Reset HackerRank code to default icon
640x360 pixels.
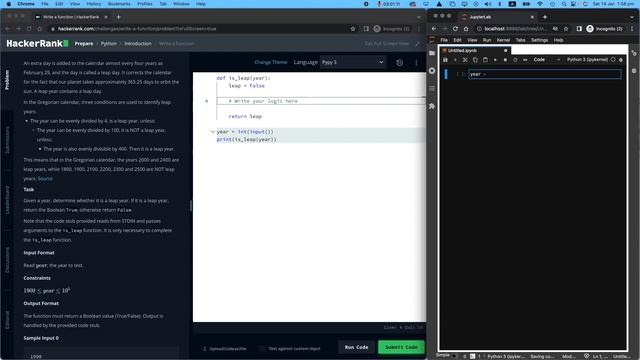coord(399,63)
